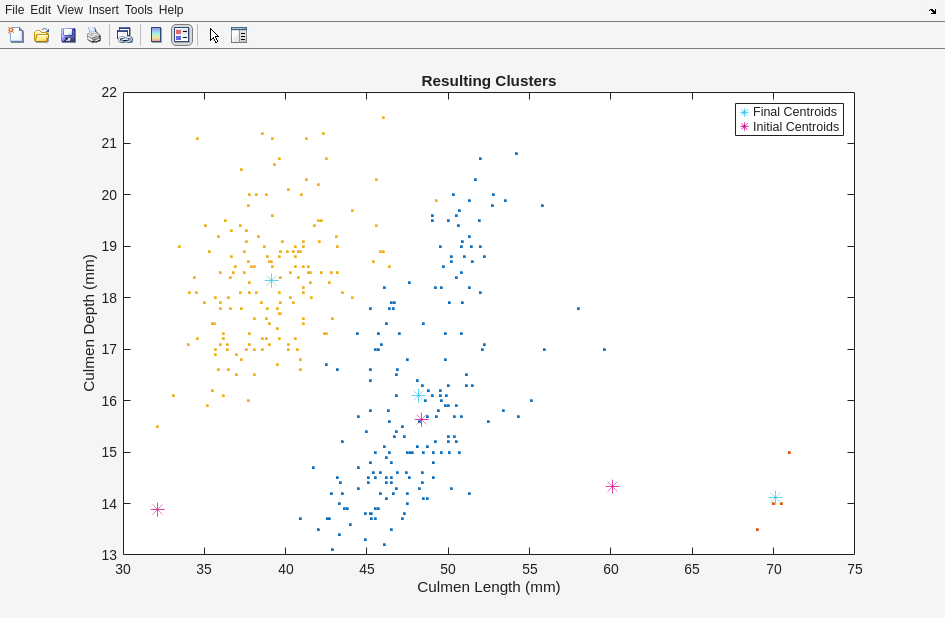The height and width of the screenshot is (618, 945).
Task: Save the figure with the floppy disk icon
Action: (68, 35)
